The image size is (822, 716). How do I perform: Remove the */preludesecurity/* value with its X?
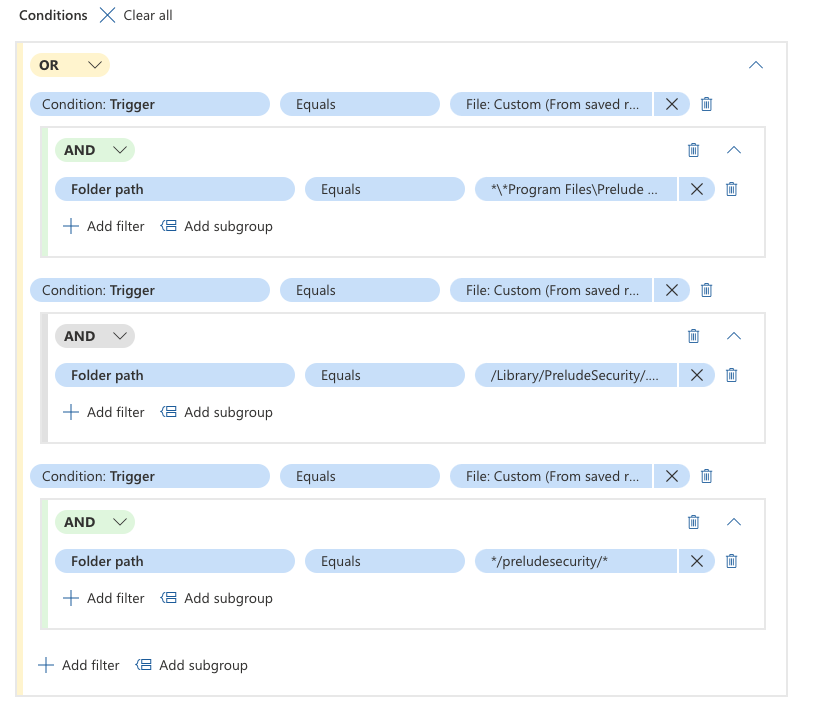click(696, 561)
